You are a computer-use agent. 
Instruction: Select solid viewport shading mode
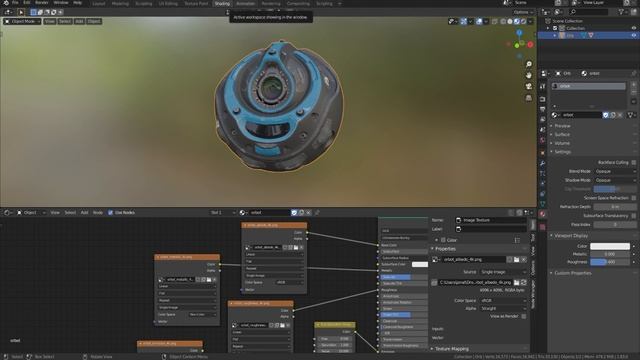pyautogui.click(x=510, y=21)
